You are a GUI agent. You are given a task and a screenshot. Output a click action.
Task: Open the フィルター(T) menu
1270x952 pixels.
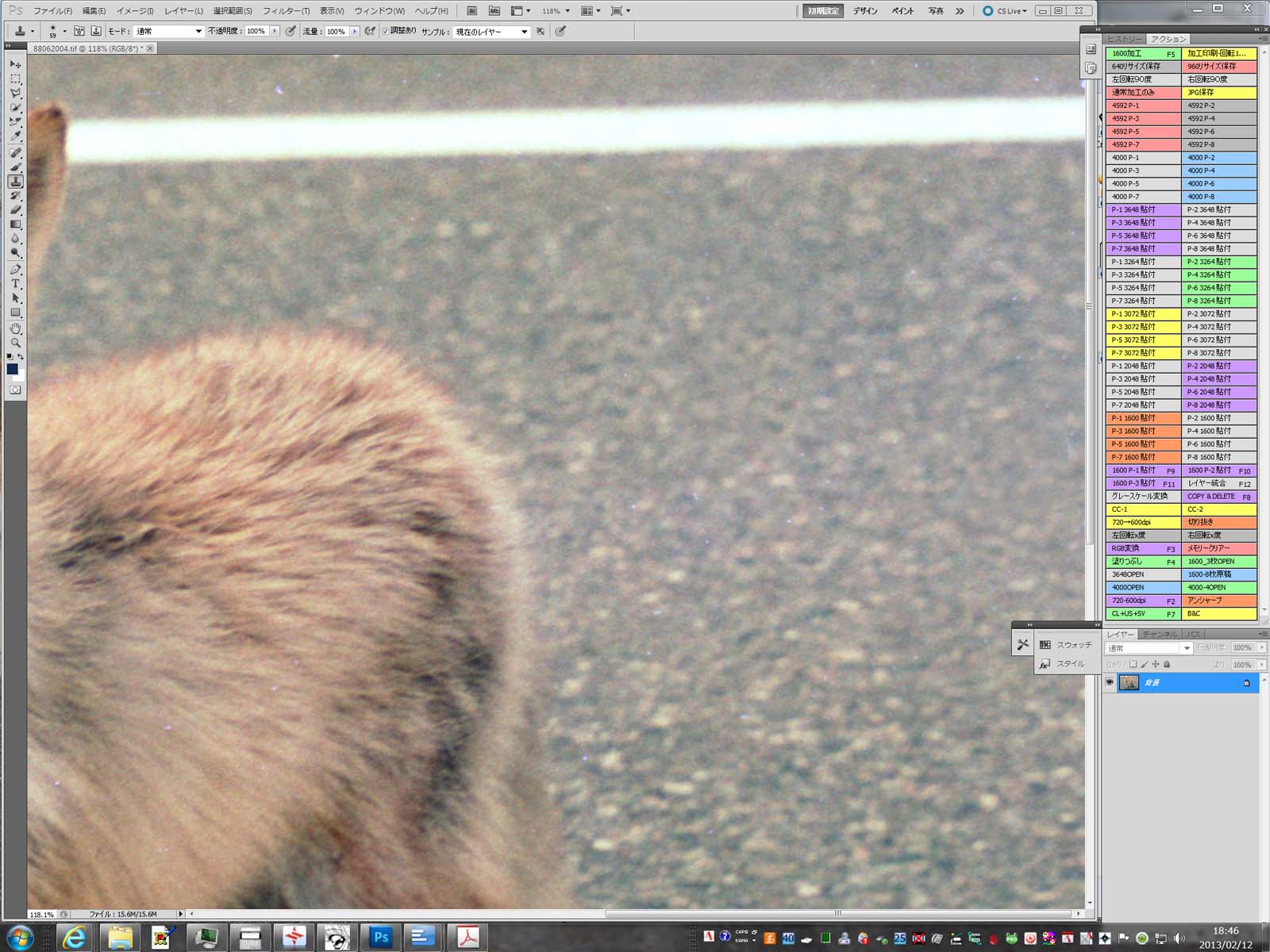[x=286, y=11]
